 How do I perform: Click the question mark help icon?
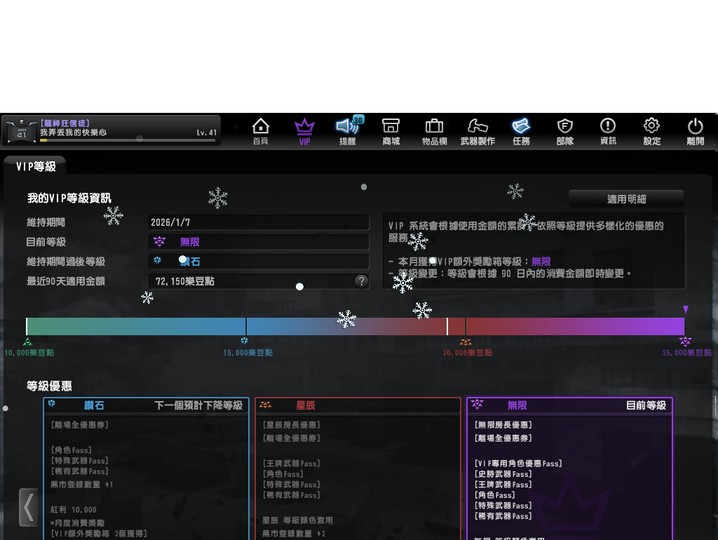[361, 281]
